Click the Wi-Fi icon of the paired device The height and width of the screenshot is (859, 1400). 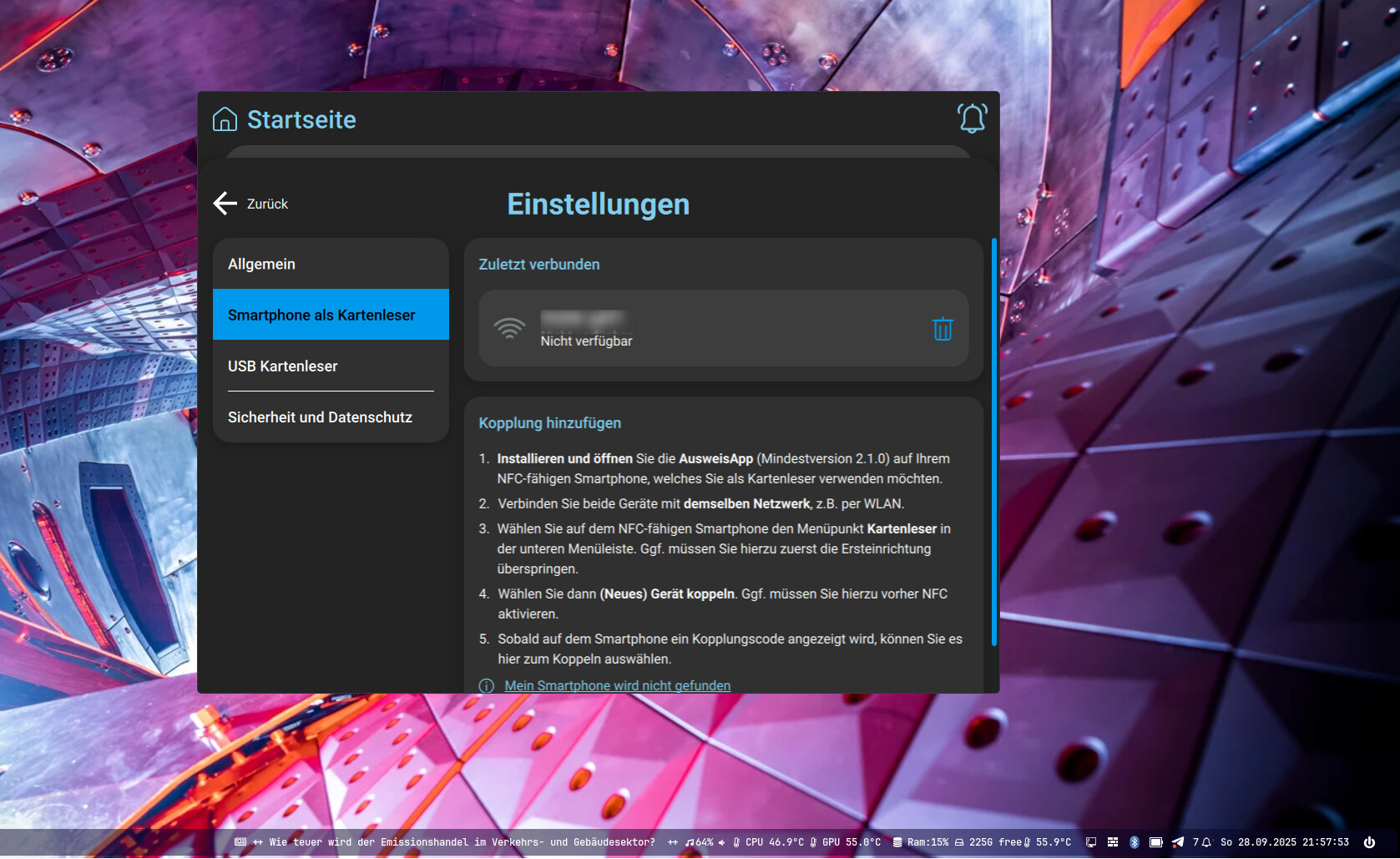(509, 328)
